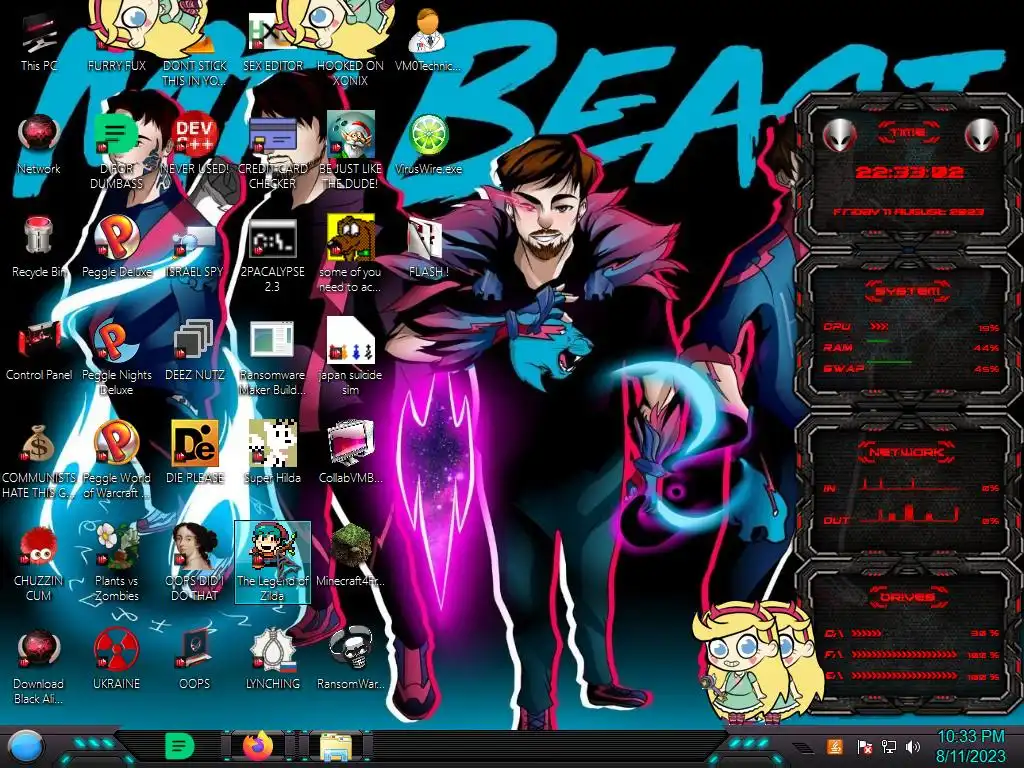Select the Download Black Ali... icon

coord(39,666)
